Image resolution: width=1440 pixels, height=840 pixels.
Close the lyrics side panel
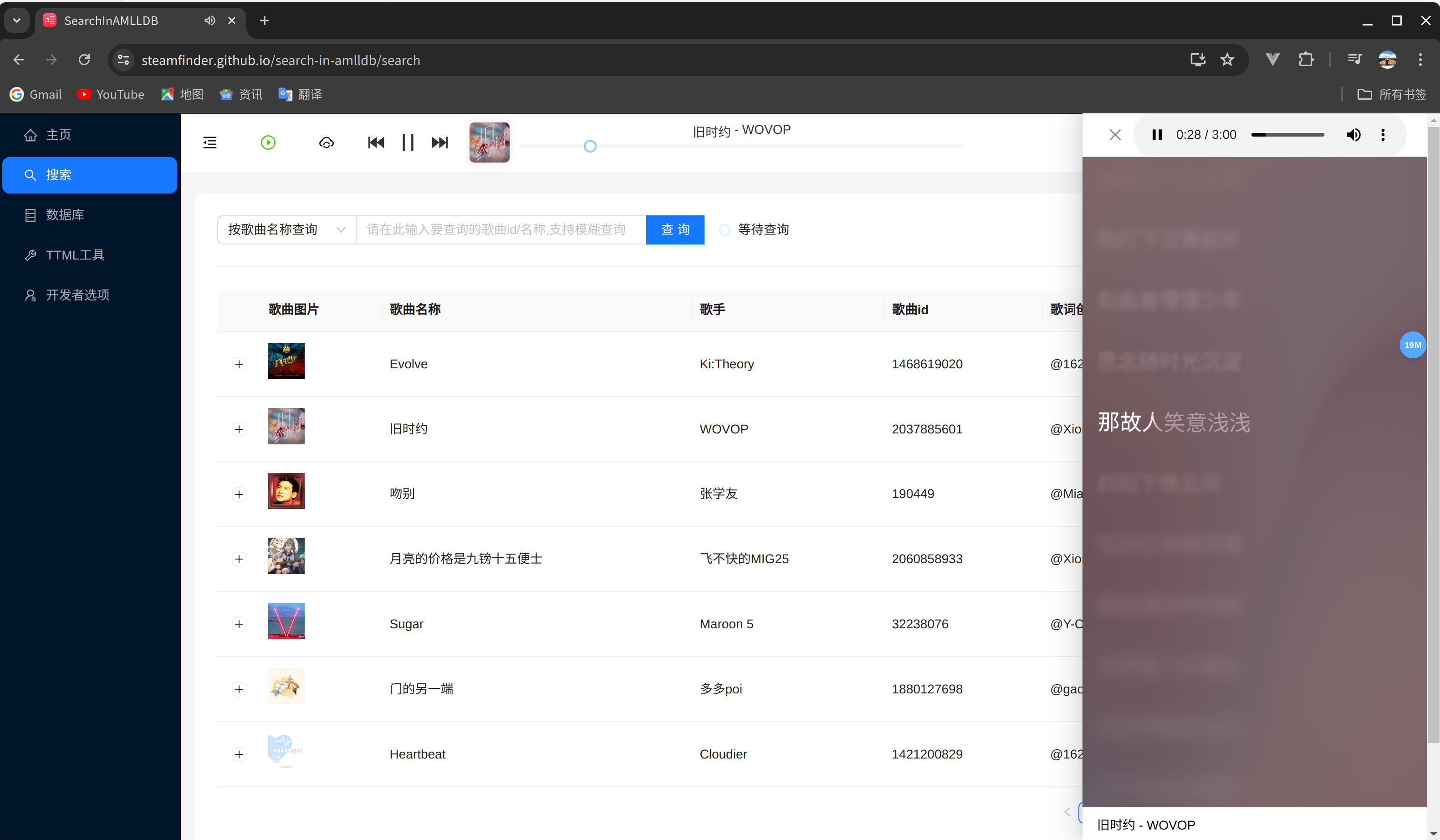click(x=1115, y=135)
